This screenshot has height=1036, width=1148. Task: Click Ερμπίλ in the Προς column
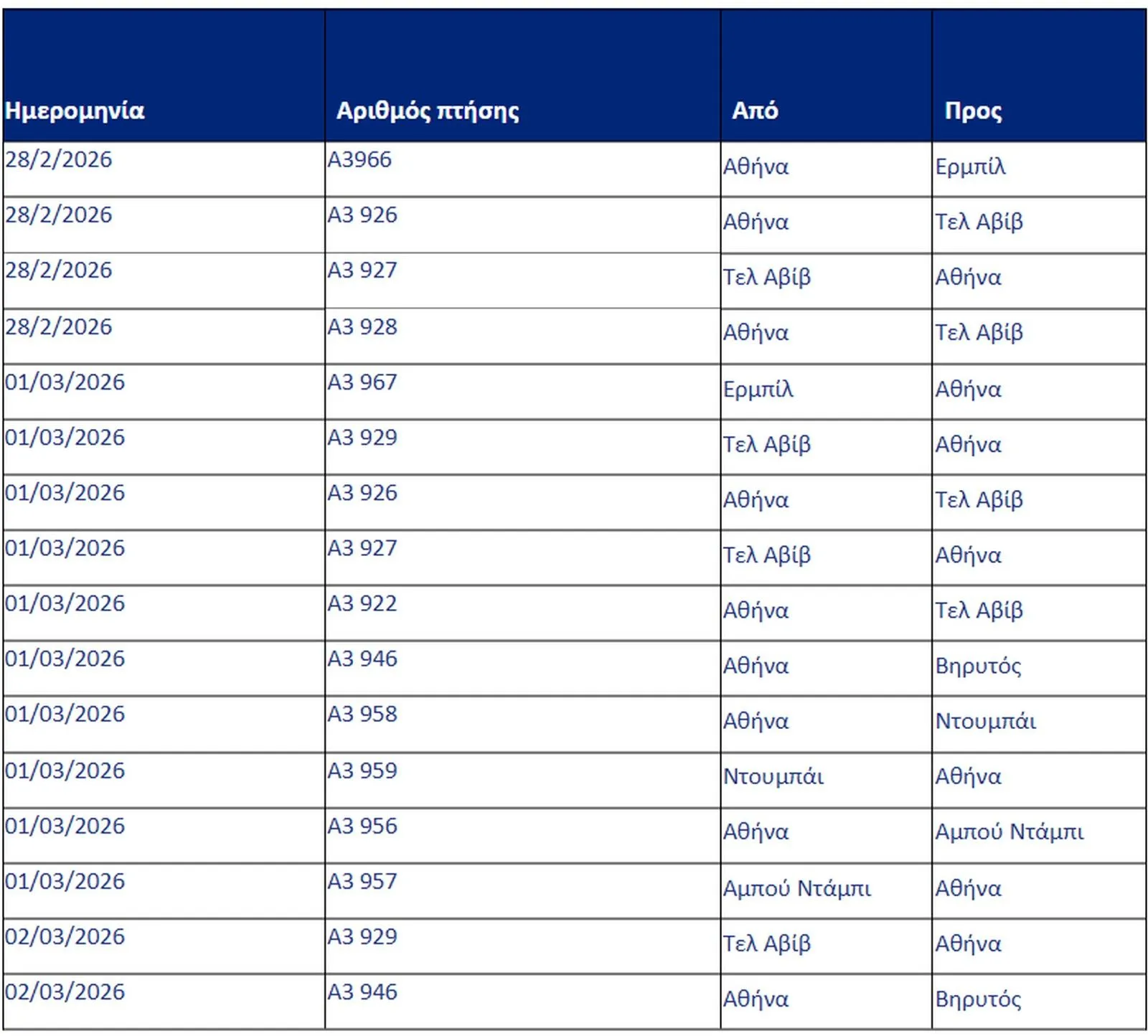tap(970, 166)
